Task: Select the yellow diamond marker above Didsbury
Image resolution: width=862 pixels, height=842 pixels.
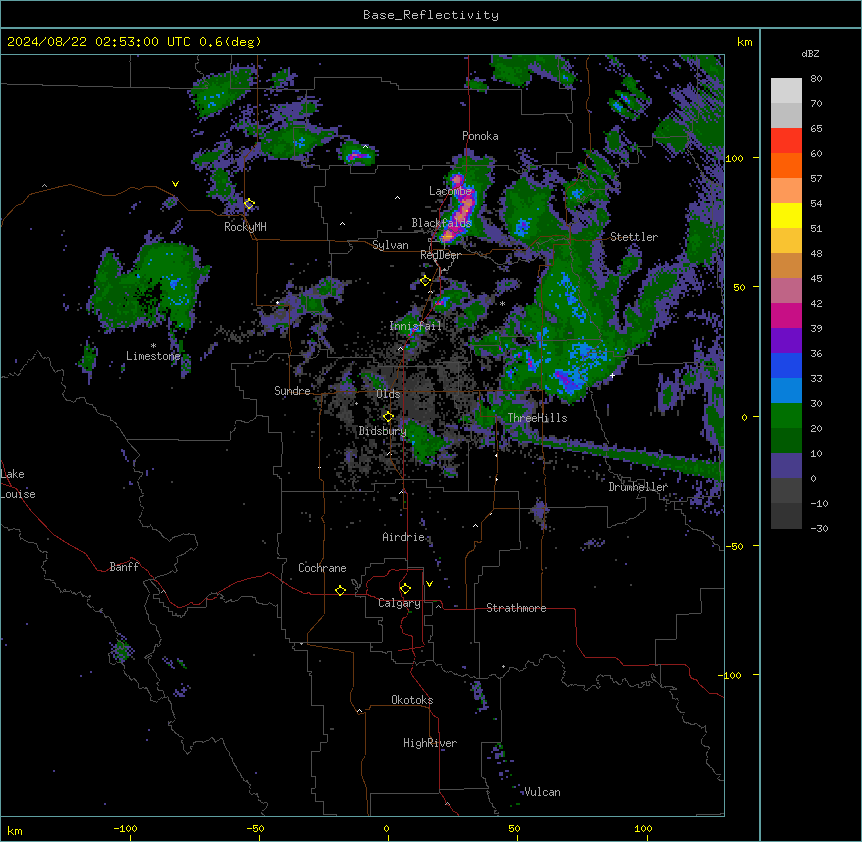Action: (x=388, y=417)
